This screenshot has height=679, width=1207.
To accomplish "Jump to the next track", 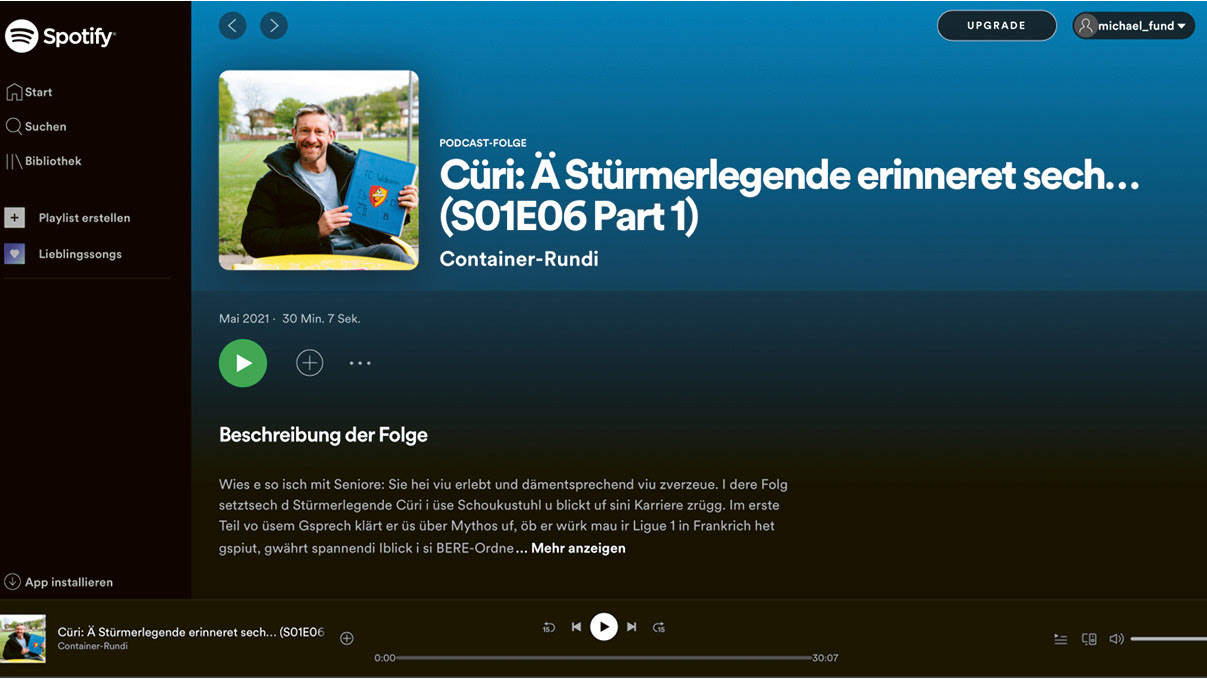I will point(632,627).
